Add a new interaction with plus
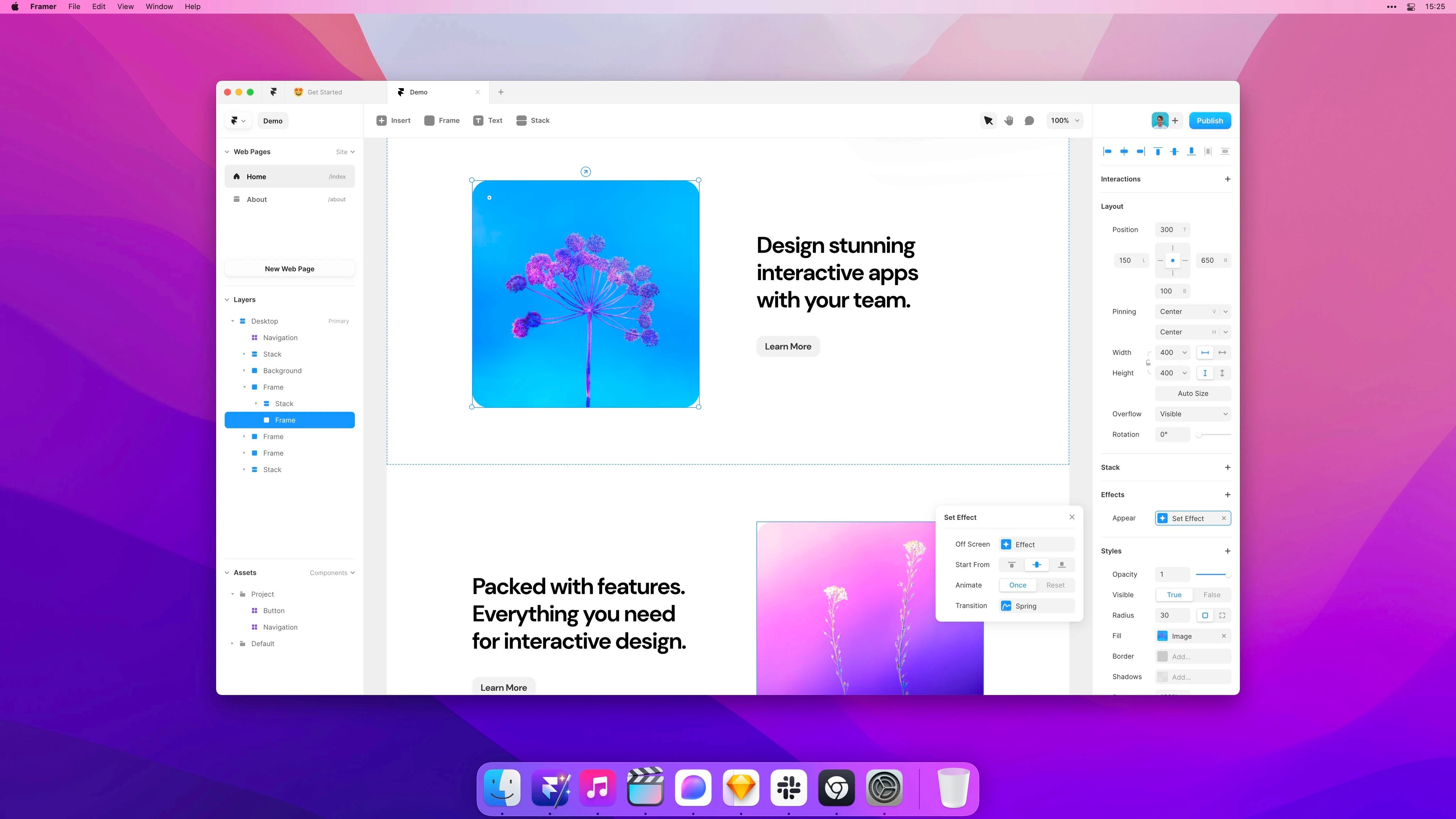This screenshot has width=1456, height=819. 1227,179
